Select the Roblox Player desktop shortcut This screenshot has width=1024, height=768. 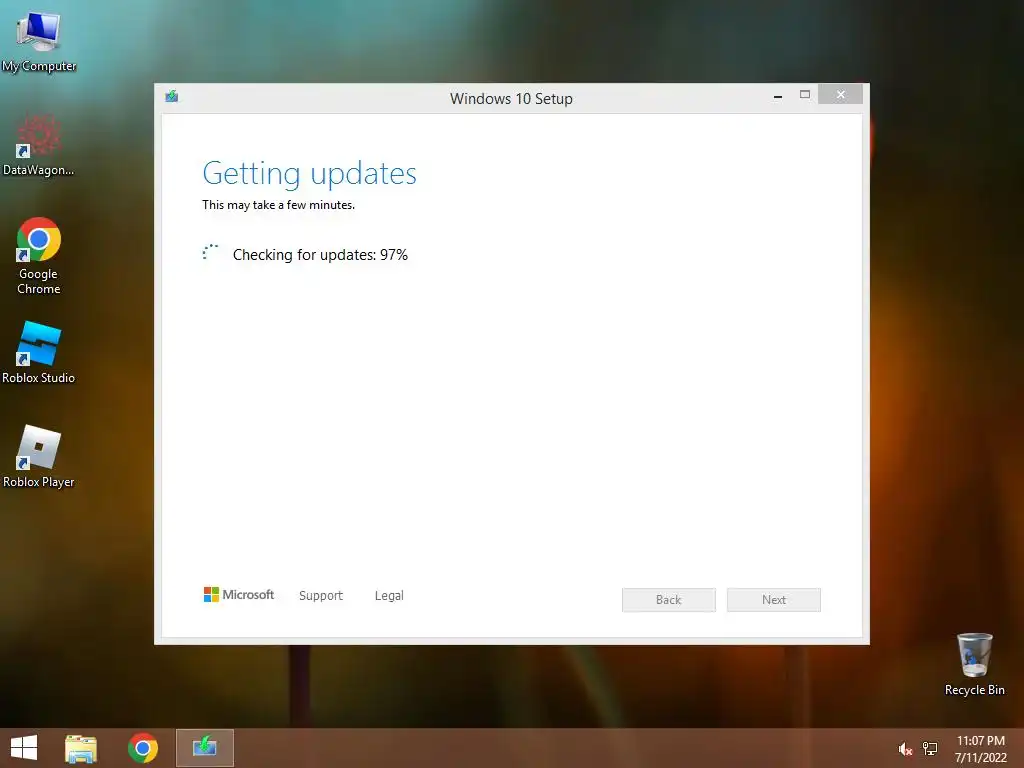pyautogui.click(x=39, y=456)
